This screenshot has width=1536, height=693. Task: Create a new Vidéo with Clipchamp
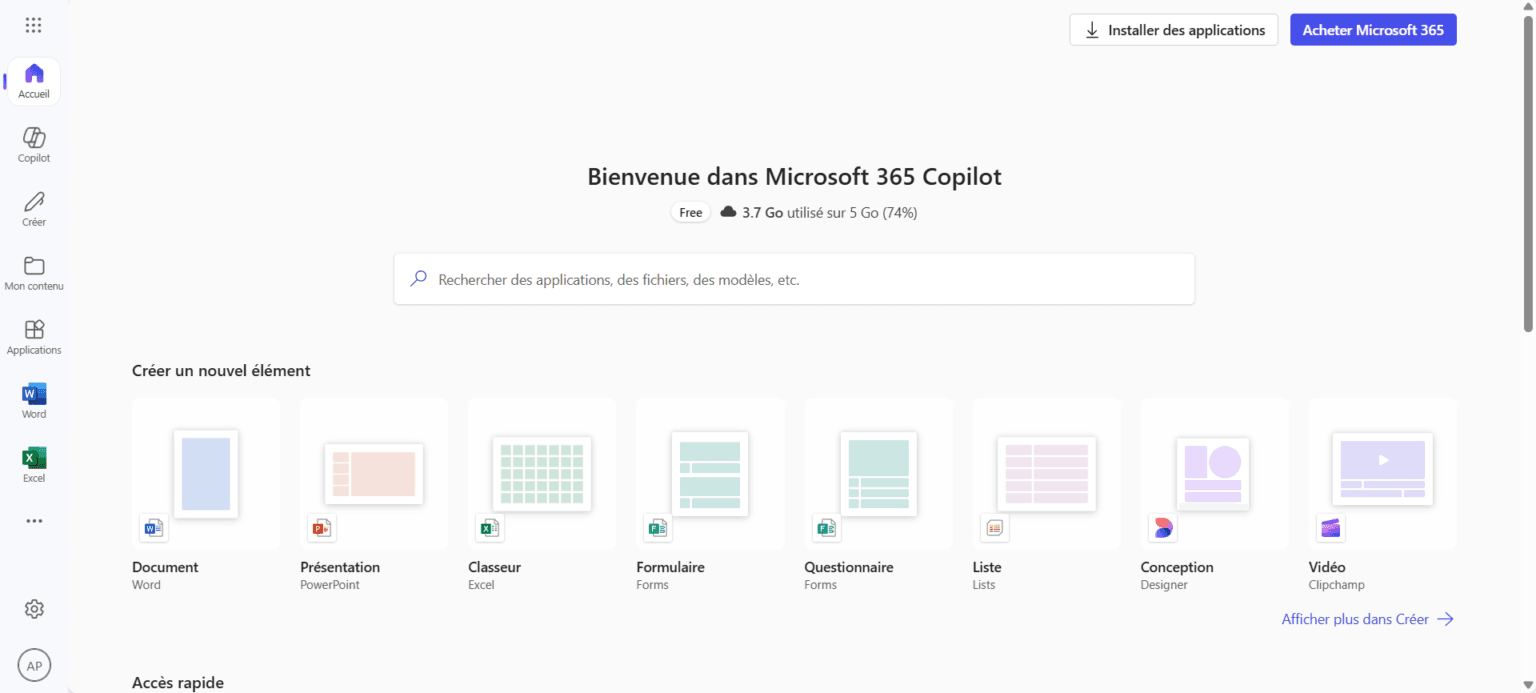tap(1382, 474)
